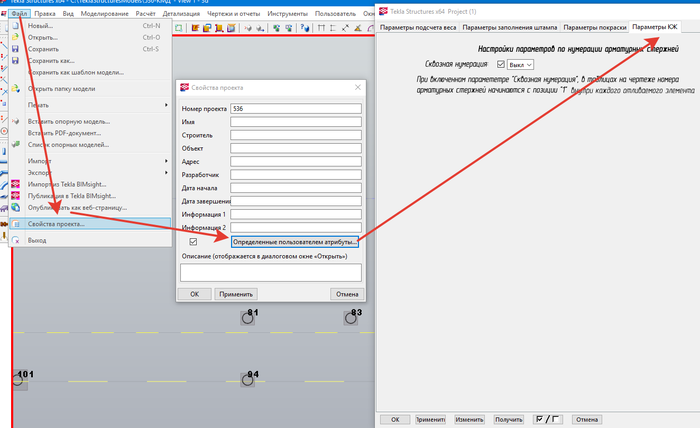Click the Номер проекта field containing 536
Screen dimensions: 700x428
[x=296, y=108]
